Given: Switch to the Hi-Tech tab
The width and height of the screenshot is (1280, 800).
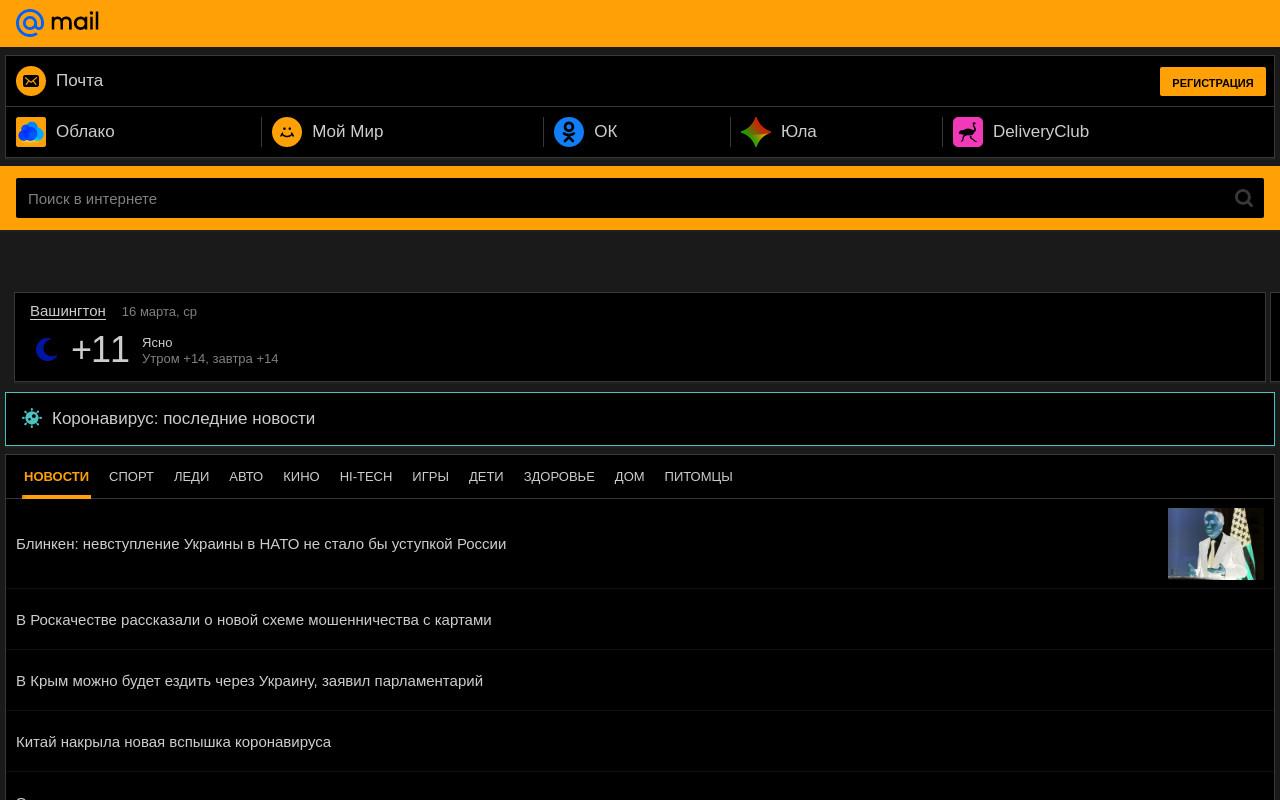Looking at the screenshot, I should 366,477.
